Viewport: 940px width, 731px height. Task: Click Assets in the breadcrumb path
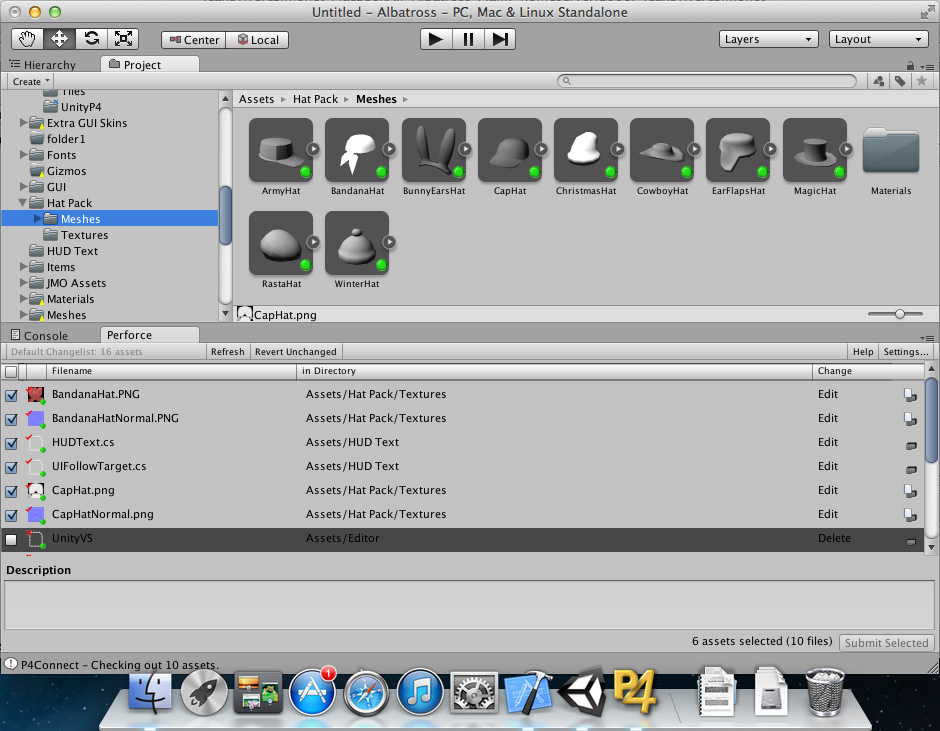pyautogui.click(x=256, y=99)
